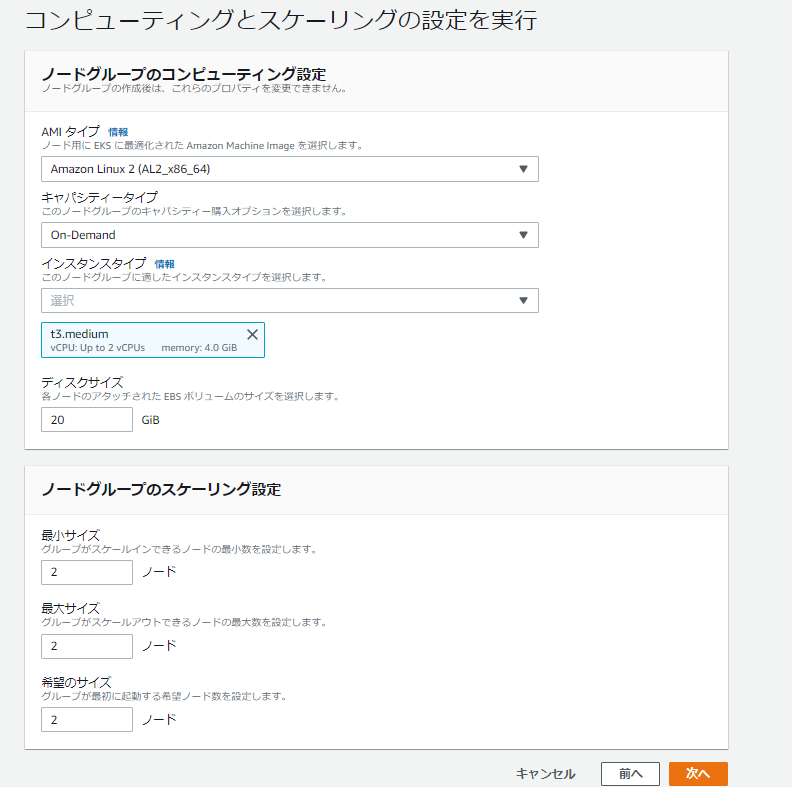The width and height of the screenshot is (792, 787).
Task: Click the ノードグループのコンピューティング設定 panel heading
Action: coord(183,73)
